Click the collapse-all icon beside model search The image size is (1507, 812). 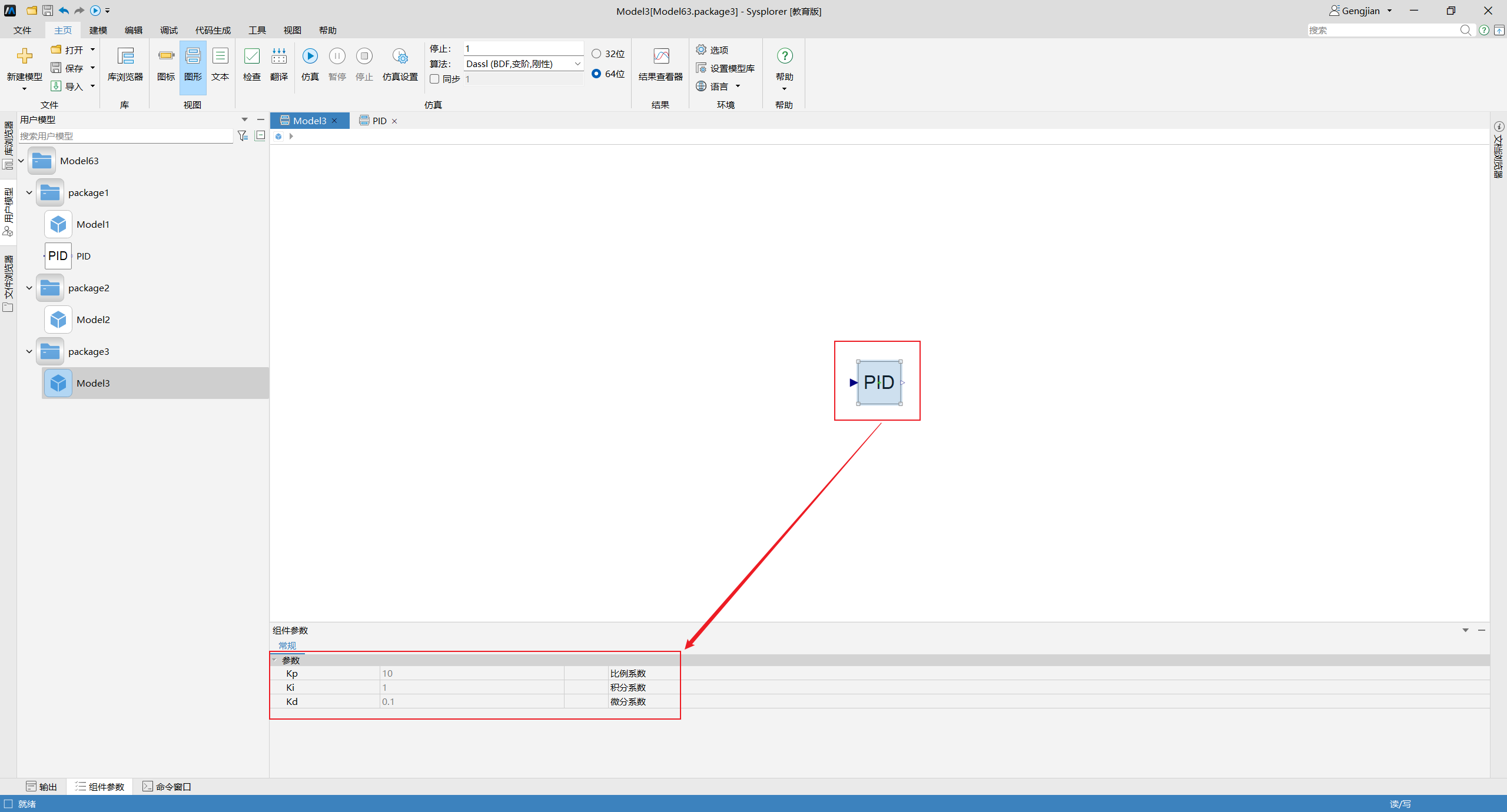pos(260,136)
